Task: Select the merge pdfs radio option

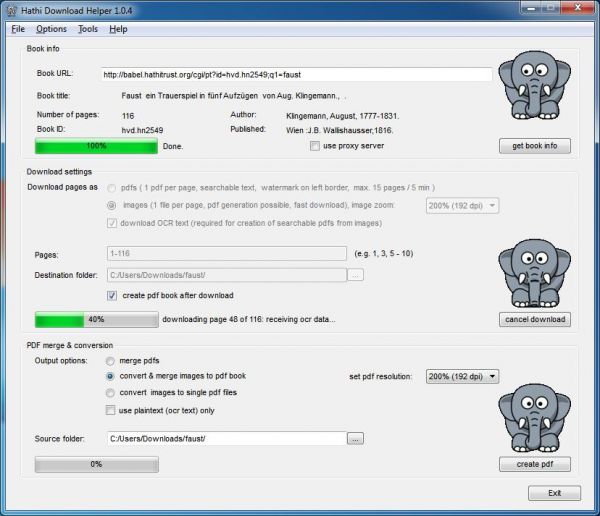Action: [x=112, y=360]
